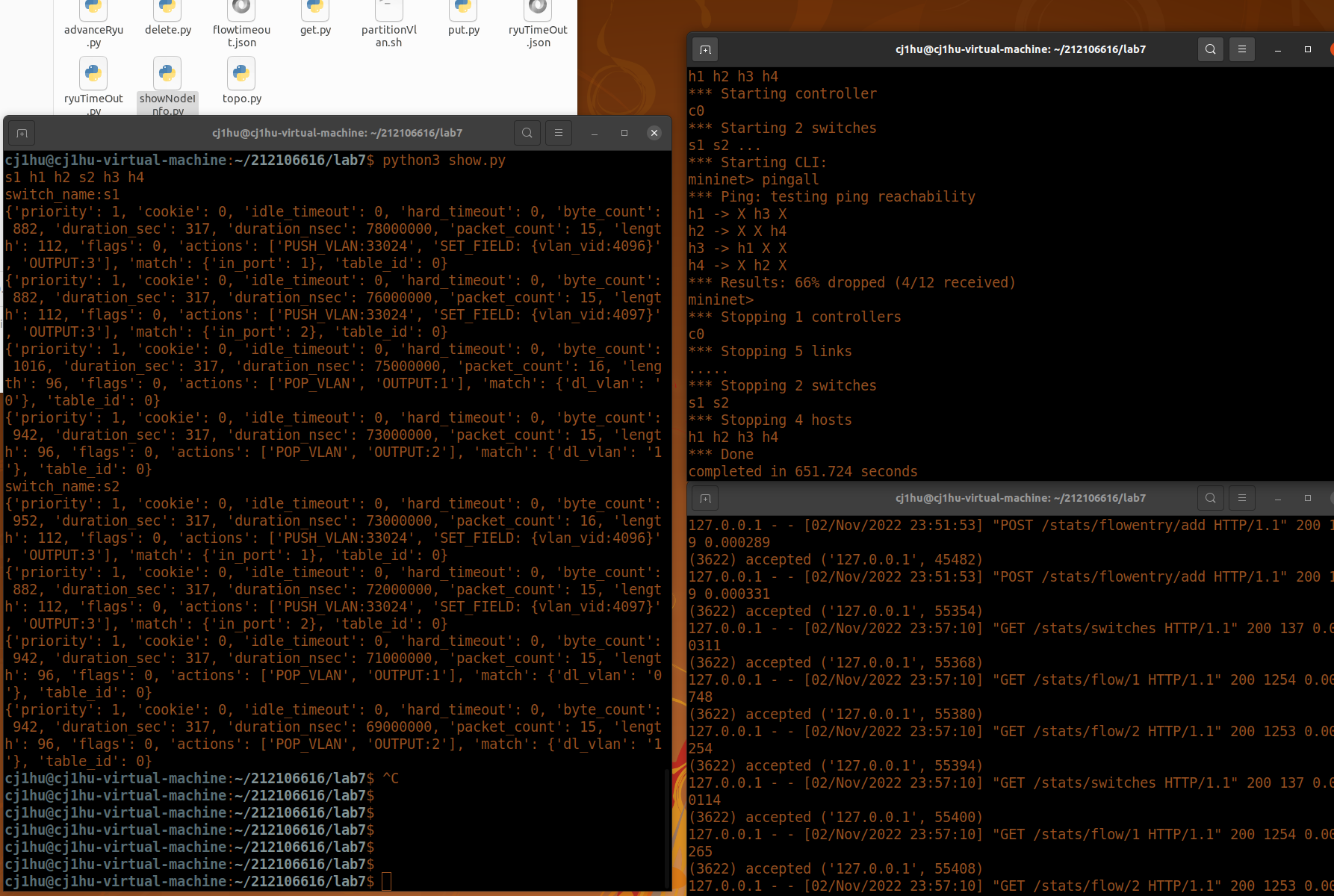Open hamburger menu in mininet terminal
Viewport: 1334px width, 896px height.
click(x=1242, y=49)
